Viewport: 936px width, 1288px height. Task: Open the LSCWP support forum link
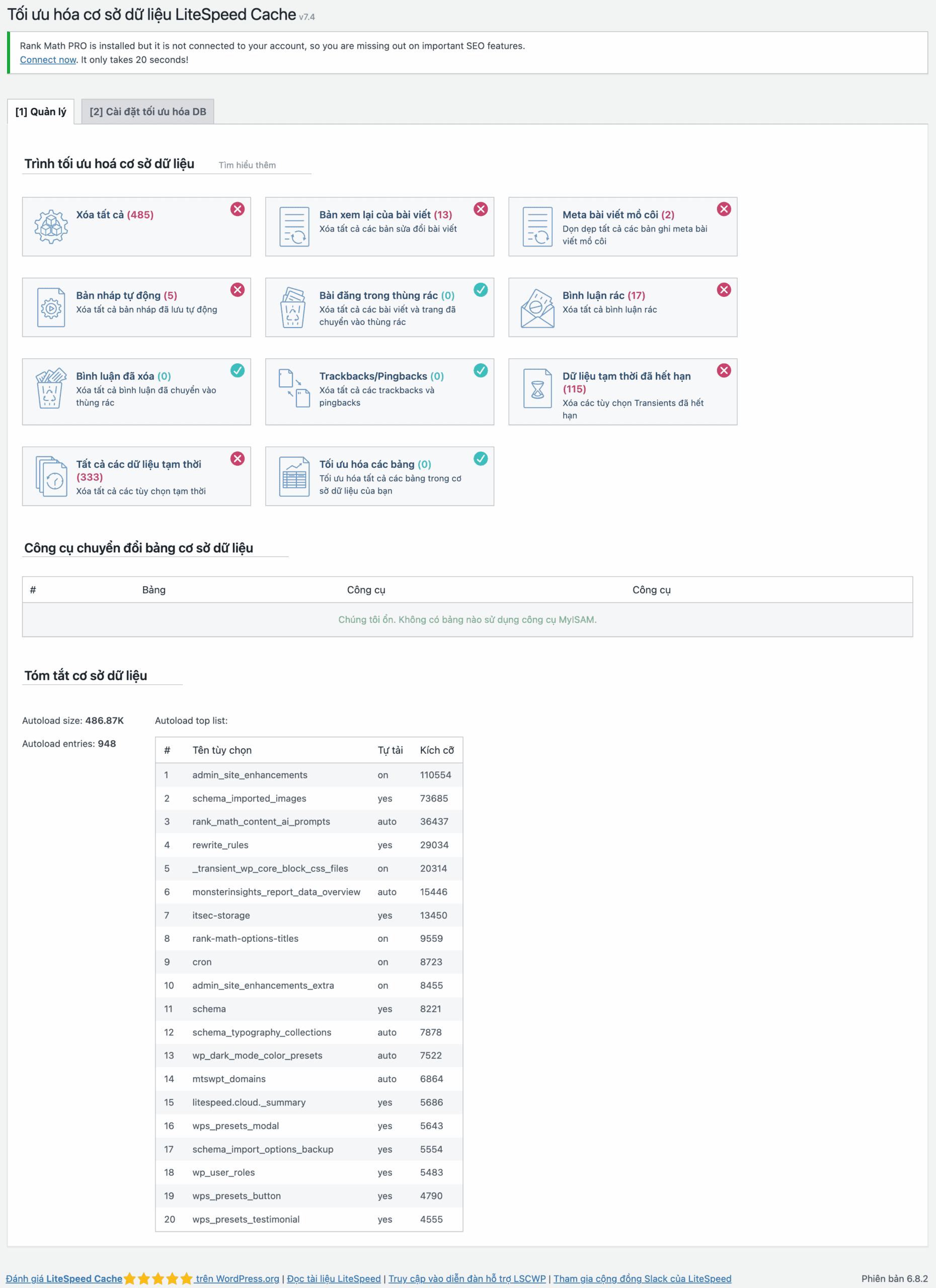(466, 1278)
